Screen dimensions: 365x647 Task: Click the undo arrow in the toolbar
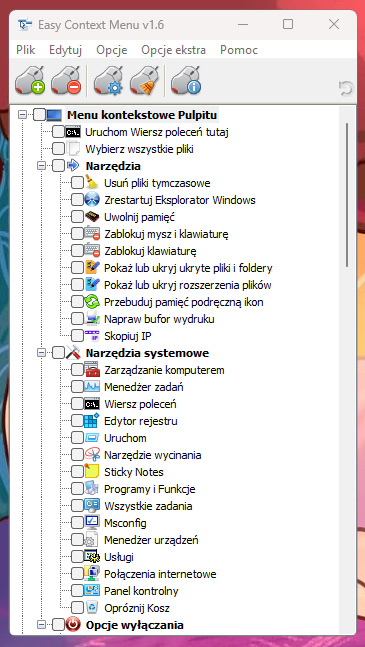[x=346, y=88]
